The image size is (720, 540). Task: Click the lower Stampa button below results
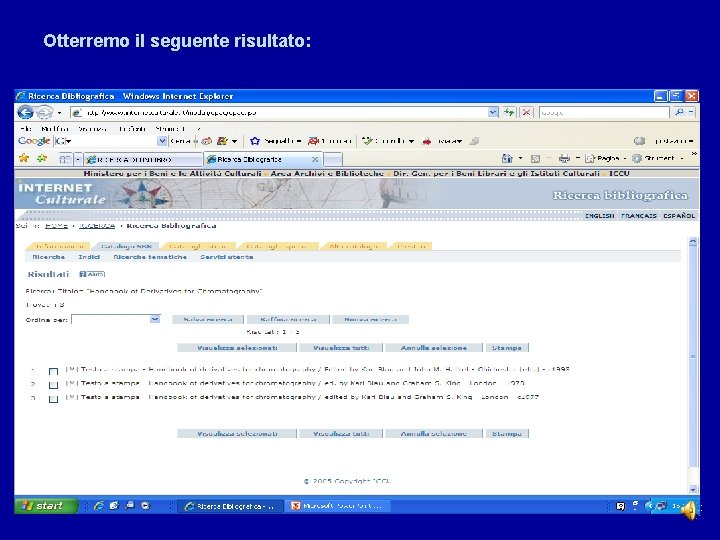[507, 433]
